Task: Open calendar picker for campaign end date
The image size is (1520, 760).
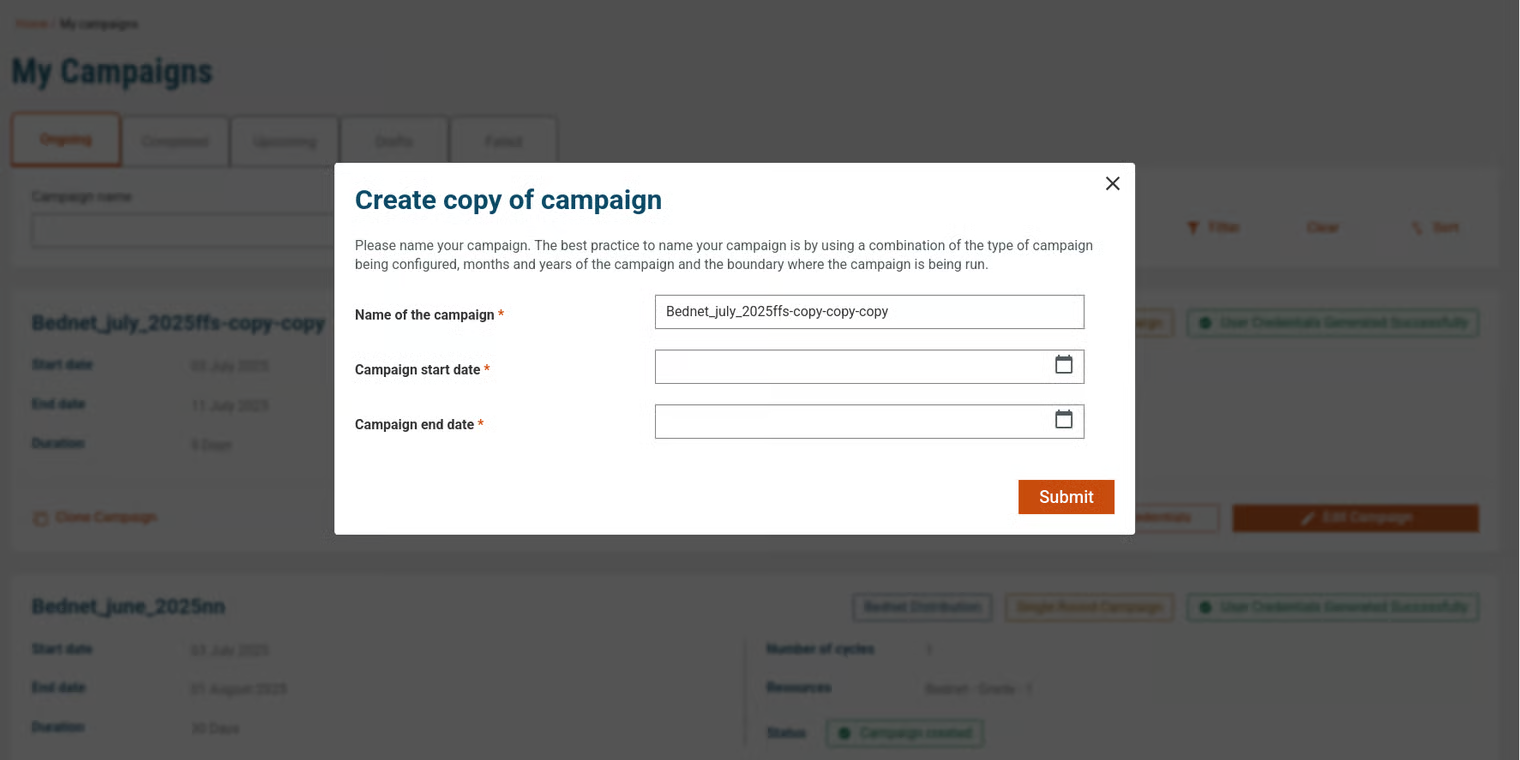Action: coord(1063,420)
